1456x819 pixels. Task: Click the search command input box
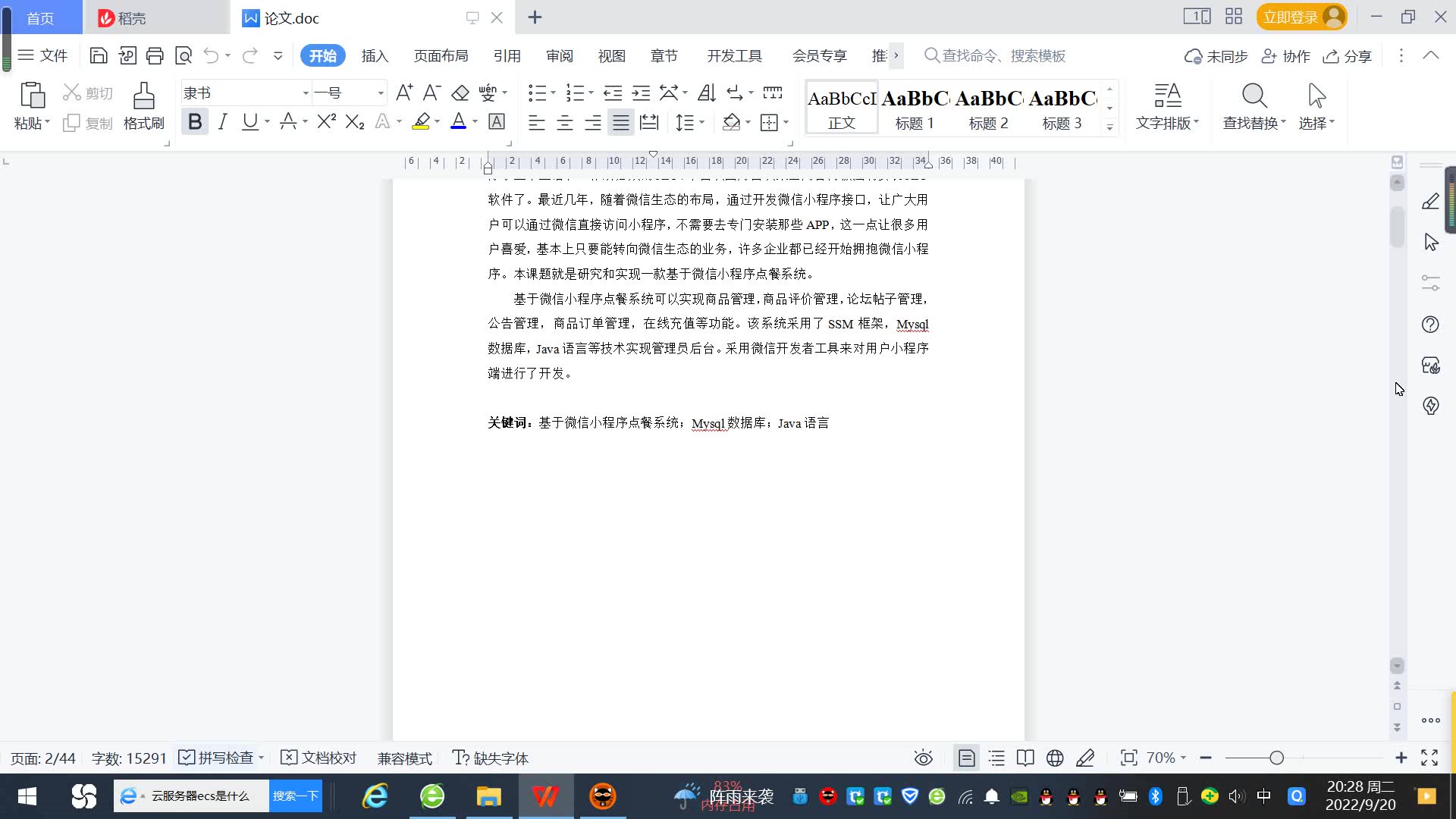1003,56
